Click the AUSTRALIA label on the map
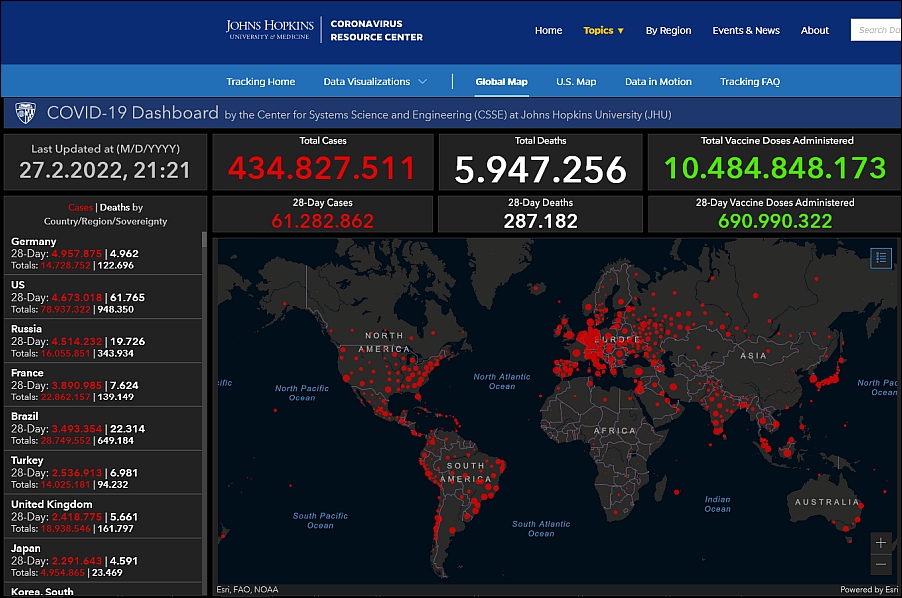Viewport: 902px width, 598px height. point(827,502)
